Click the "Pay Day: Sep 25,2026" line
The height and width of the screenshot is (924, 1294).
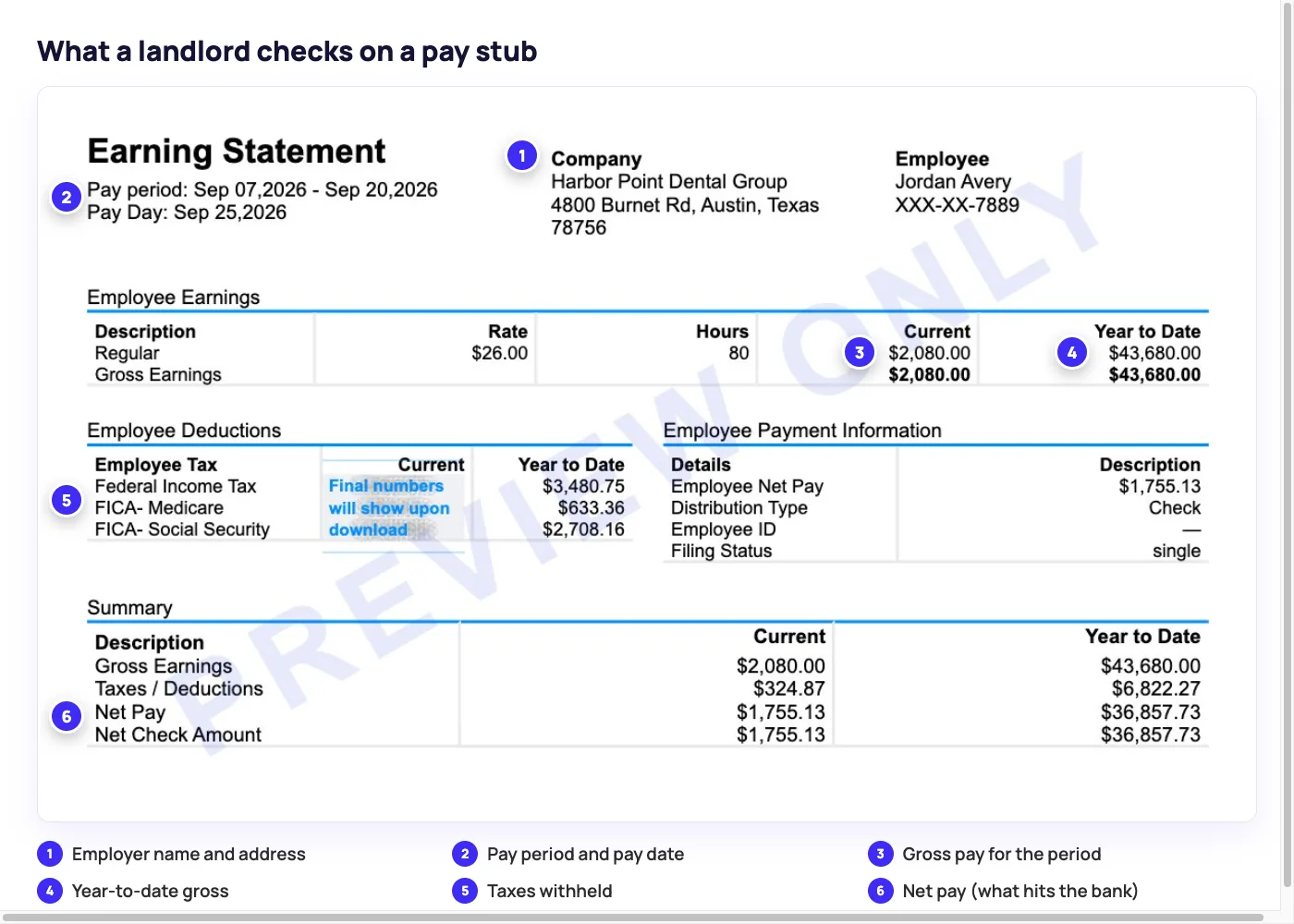click(187, 213)
